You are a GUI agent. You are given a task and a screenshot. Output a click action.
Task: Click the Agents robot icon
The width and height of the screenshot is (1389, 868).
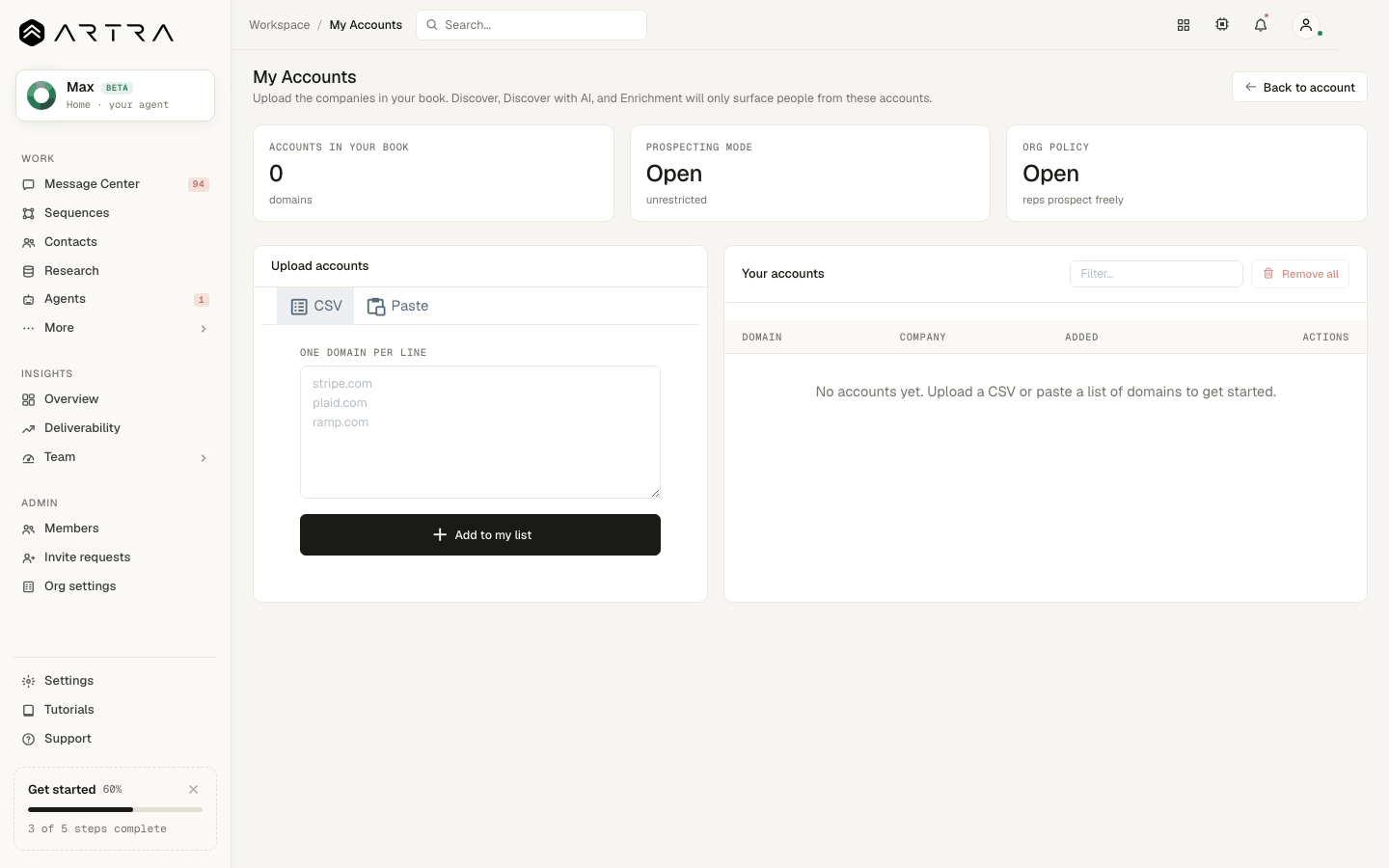click(x=29, y=300)
